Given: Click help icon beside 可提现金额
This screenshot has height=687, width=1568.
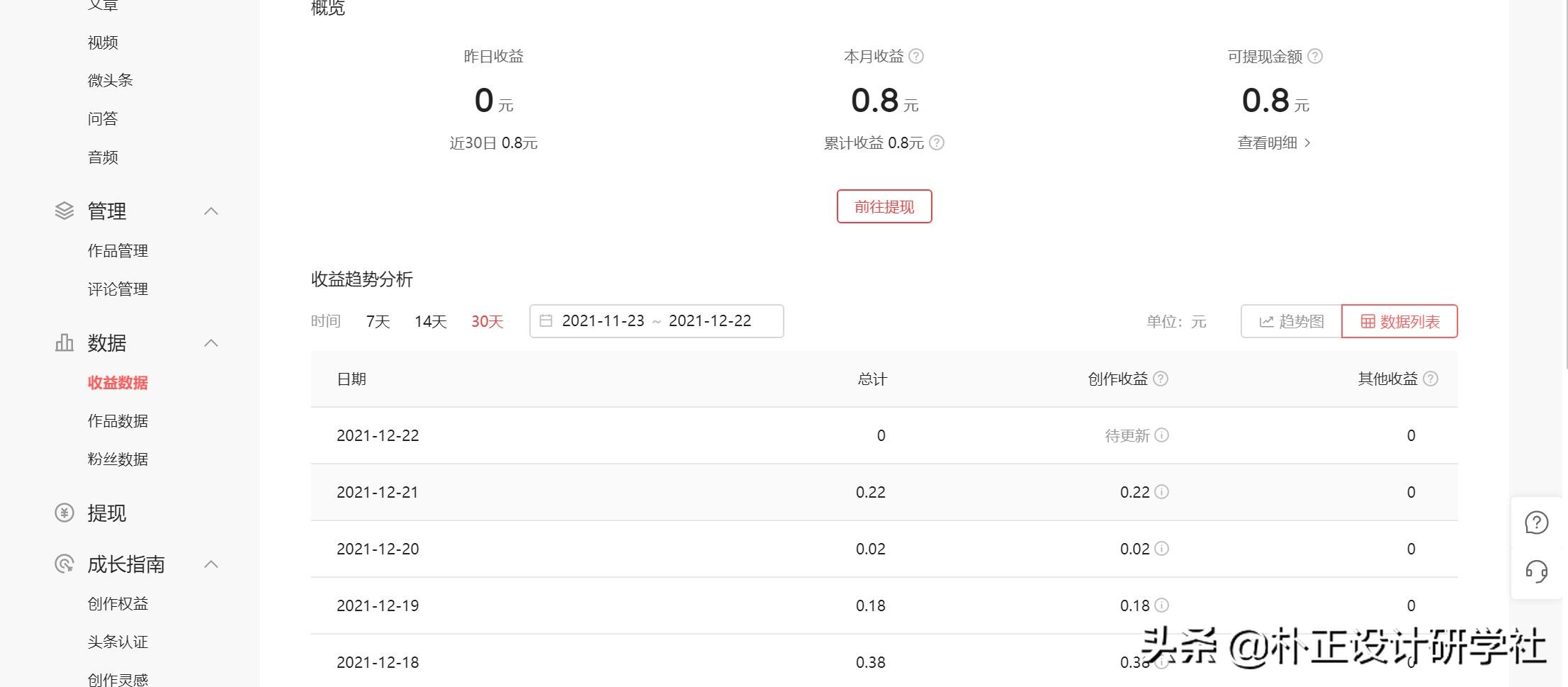Looking at the screenshot, I should (x=1315, y=56).
